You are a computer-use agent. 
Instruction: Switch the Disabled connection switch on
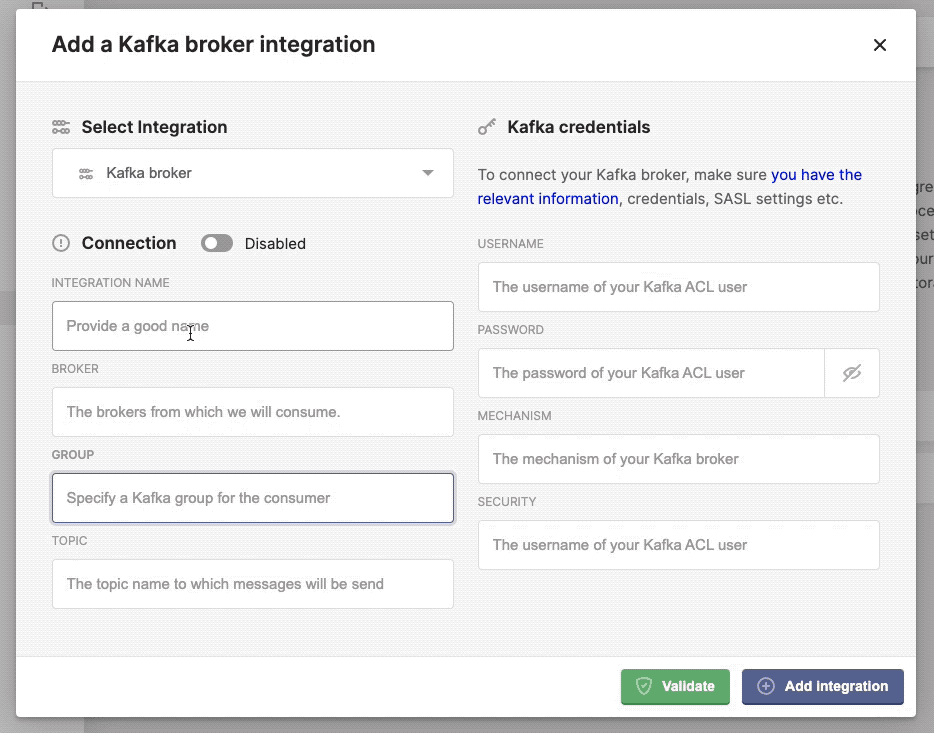point(217,243)
